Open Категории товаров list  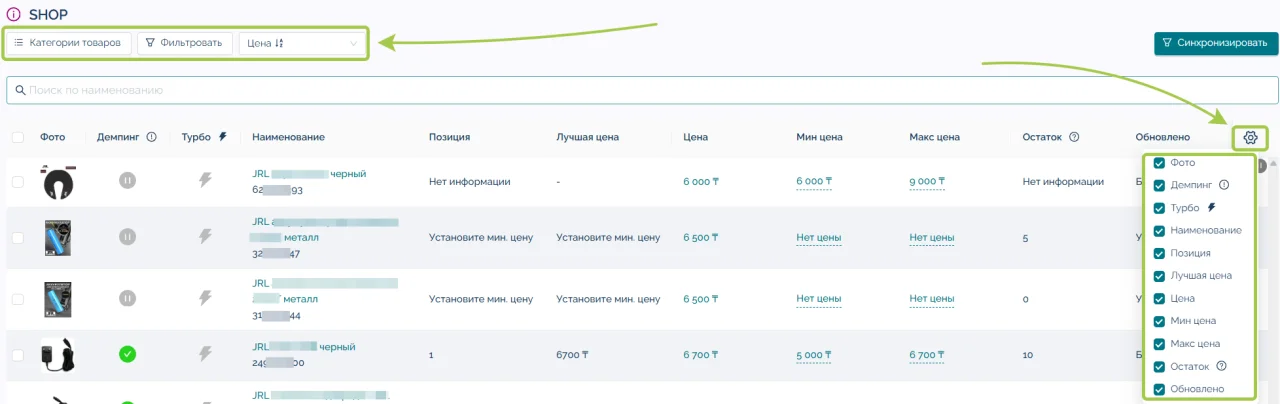(x=68, y=43)
